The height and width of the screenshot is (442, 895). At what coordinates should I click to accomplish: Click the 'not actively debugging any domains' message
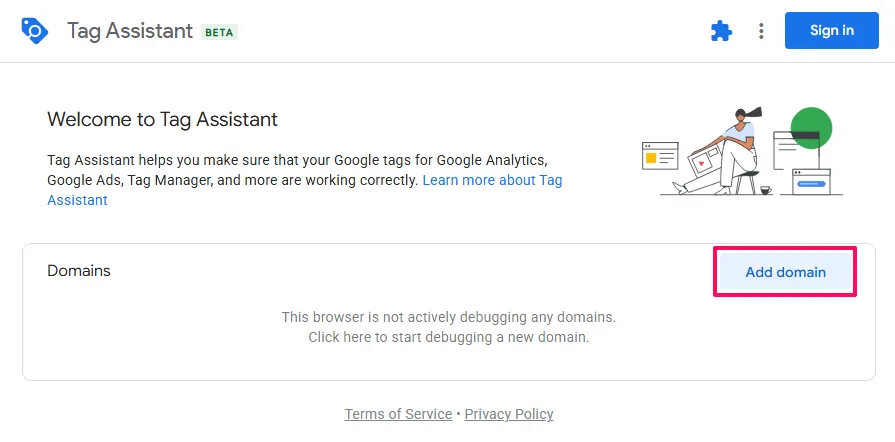pyautogui.click(x=448, y=317)
